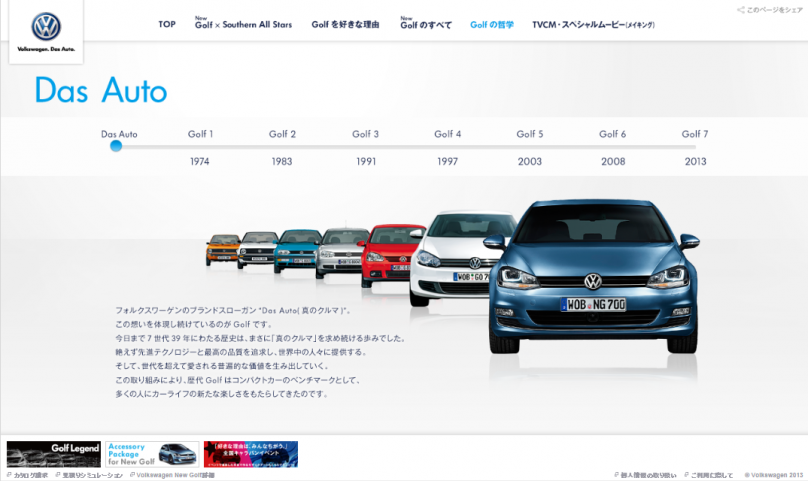Click the year 1974 label
The width and height of the screenshot is (808, 481).
click(199, 161)
